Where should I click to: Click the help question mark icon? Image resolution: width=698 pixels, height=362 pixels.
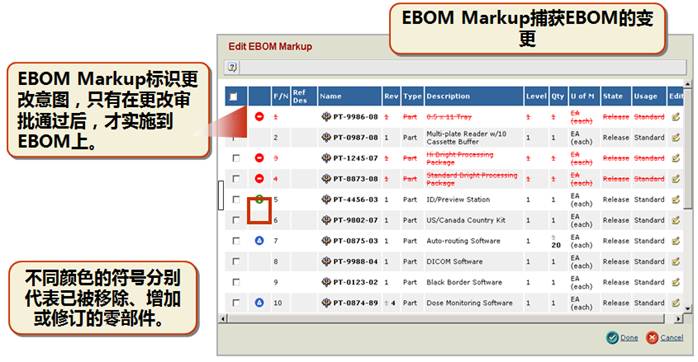tap(232, 67)
